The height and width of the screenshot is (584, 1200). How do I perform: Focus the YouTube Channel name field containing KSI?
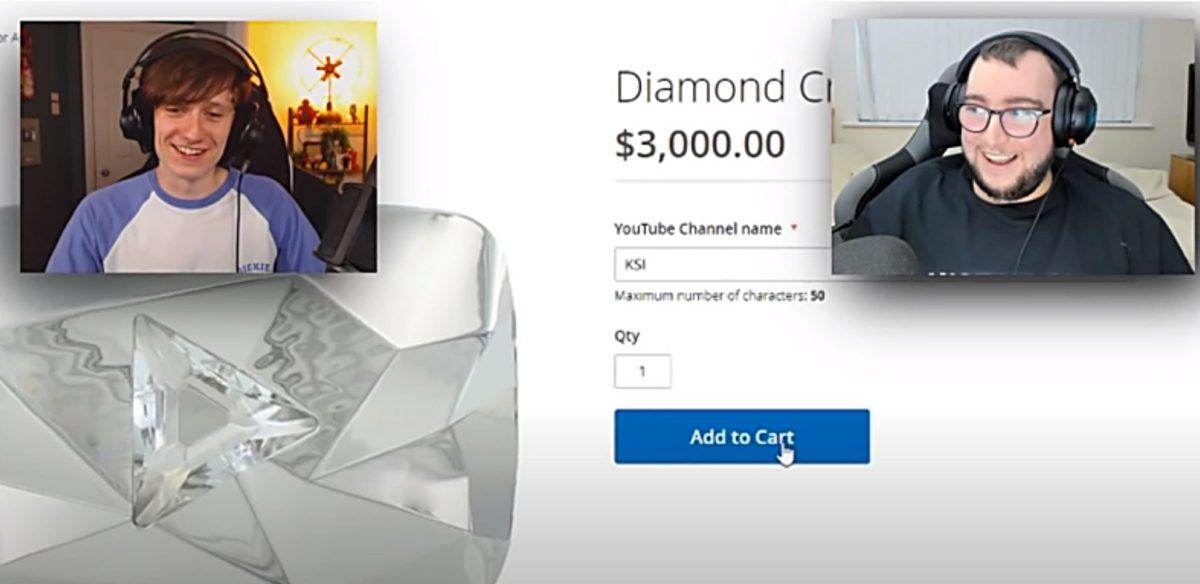(722, 265)
